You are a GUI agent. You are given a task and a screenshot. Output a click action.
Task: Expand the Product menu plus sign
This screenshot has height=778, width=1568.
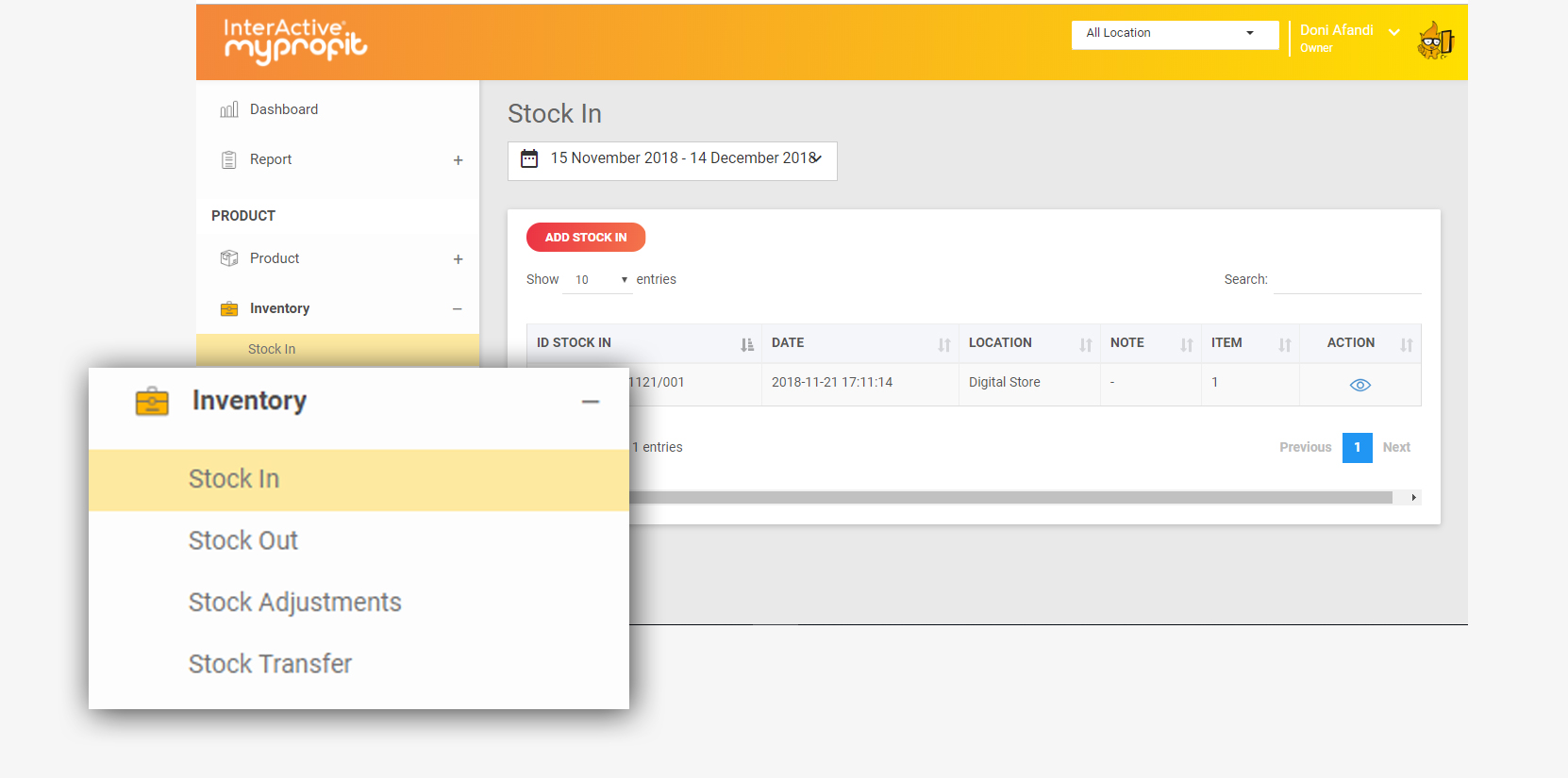tap(458, 259)
